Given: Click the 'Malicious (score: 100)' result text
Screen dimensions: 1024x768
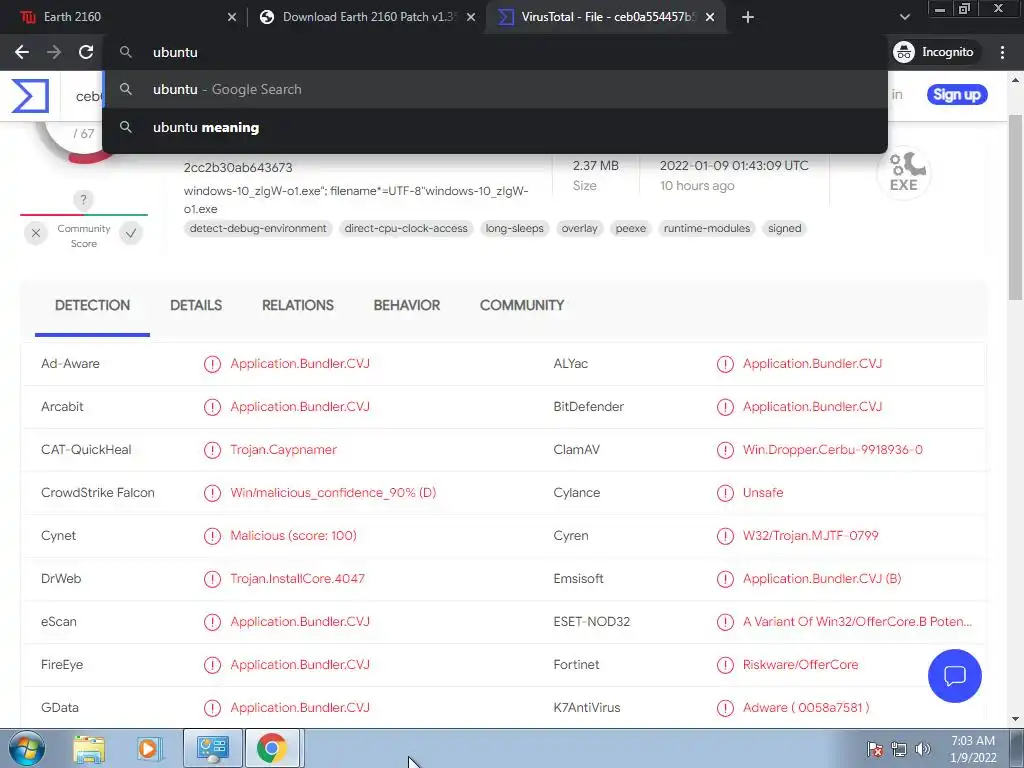Looking at the screenshot, I should (x=293, y=536).
